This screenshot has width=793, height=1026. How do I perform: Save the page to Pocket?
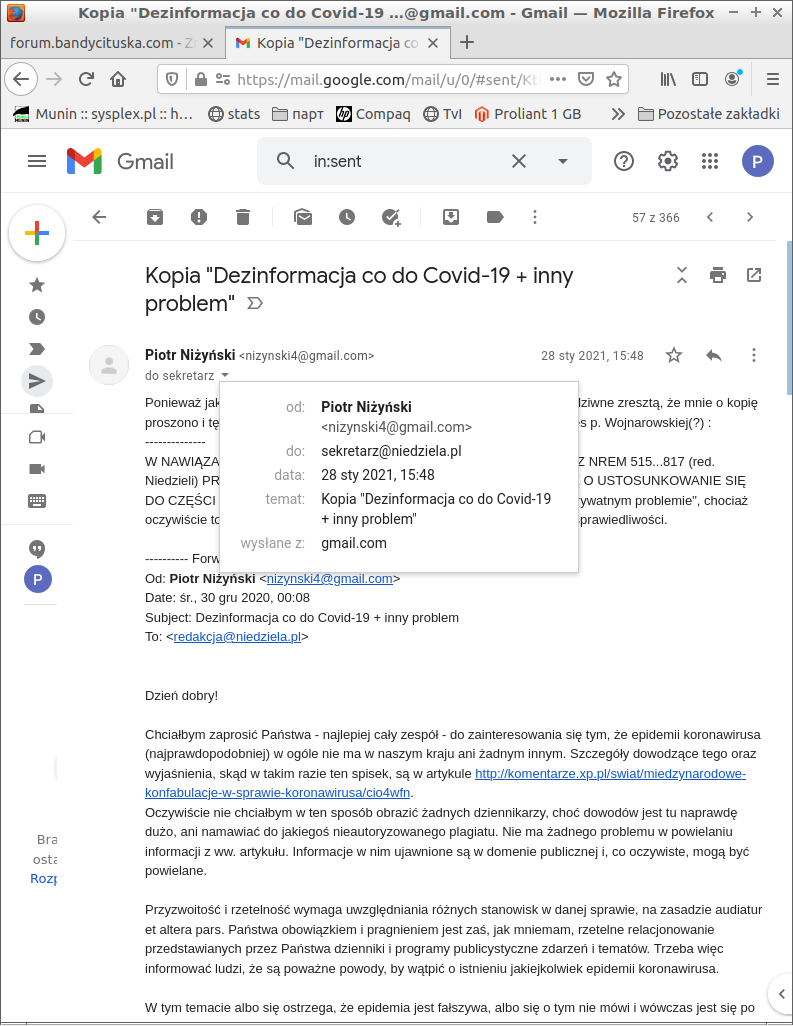coord(586,79)
